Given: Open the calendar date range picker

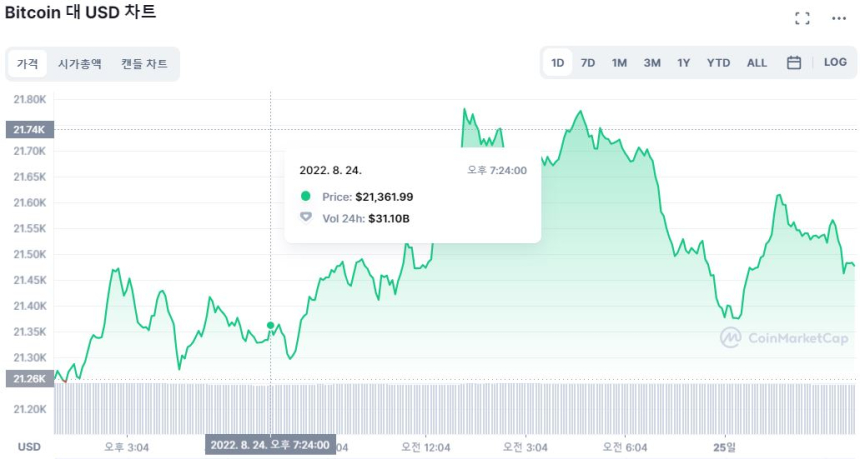Looking at the screenshot, I should click(794, 63).
